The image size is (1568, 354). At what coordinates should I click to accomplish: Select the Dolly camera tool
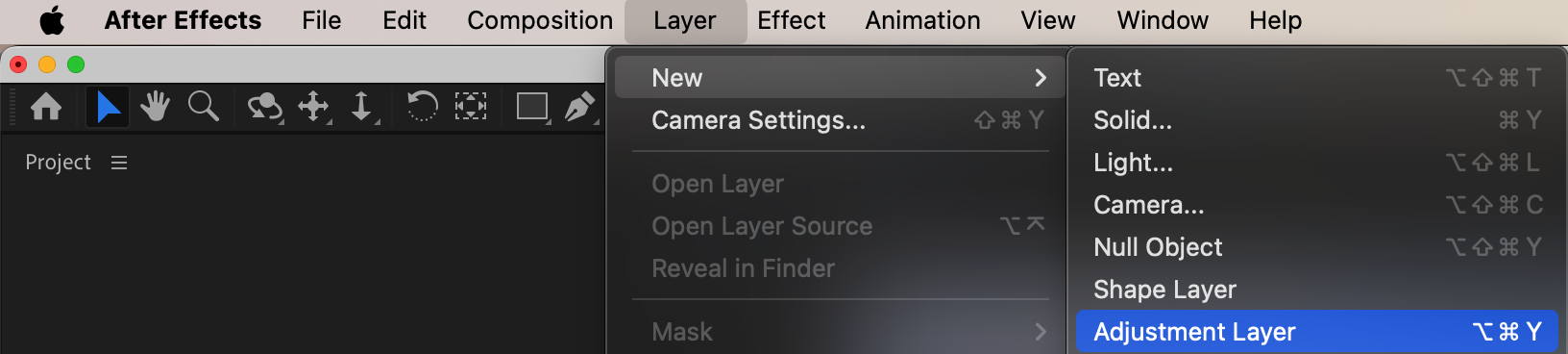[x=362, y=107]
